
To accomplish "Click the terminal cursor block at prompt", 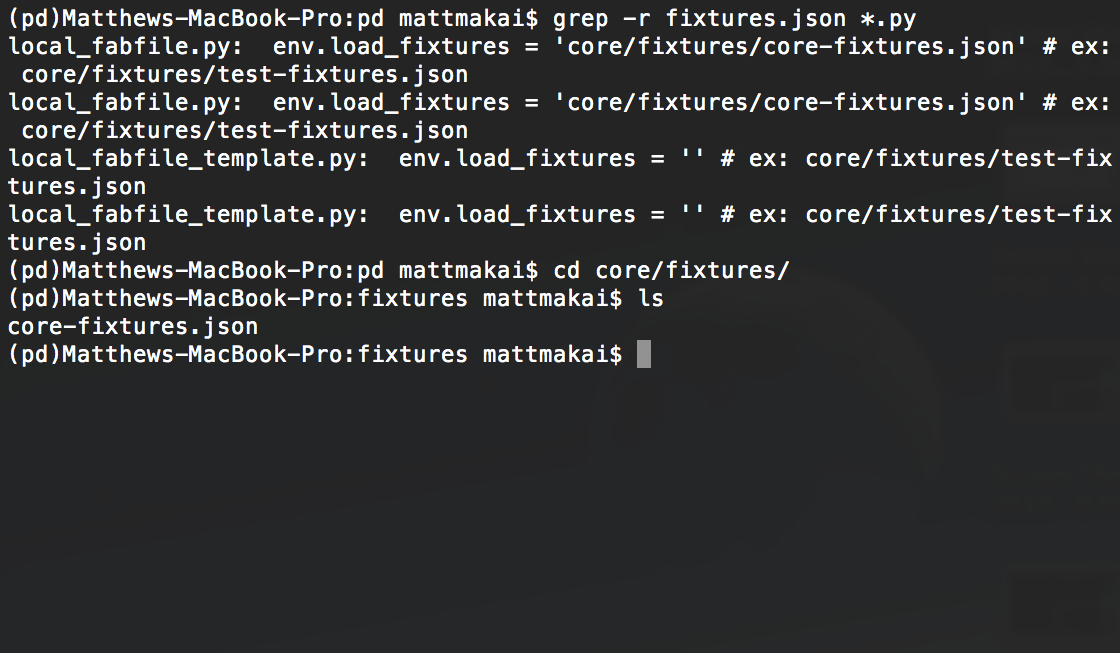I will pos(644,354).
